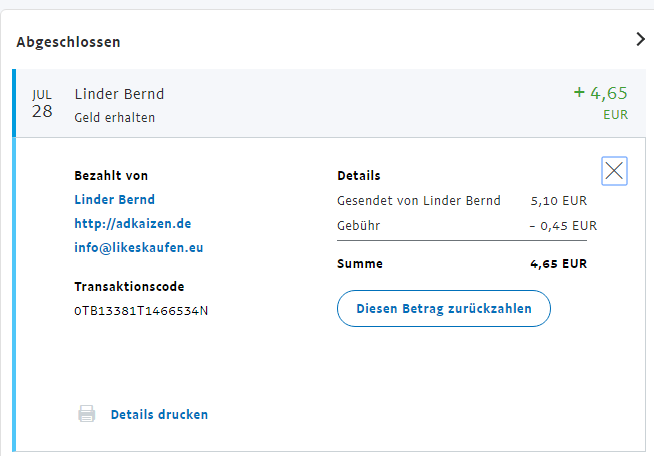Click the Diesen Betrag zurückzahlen button
654x456 pixels.
pyautogui.click(x=443, y=309)
